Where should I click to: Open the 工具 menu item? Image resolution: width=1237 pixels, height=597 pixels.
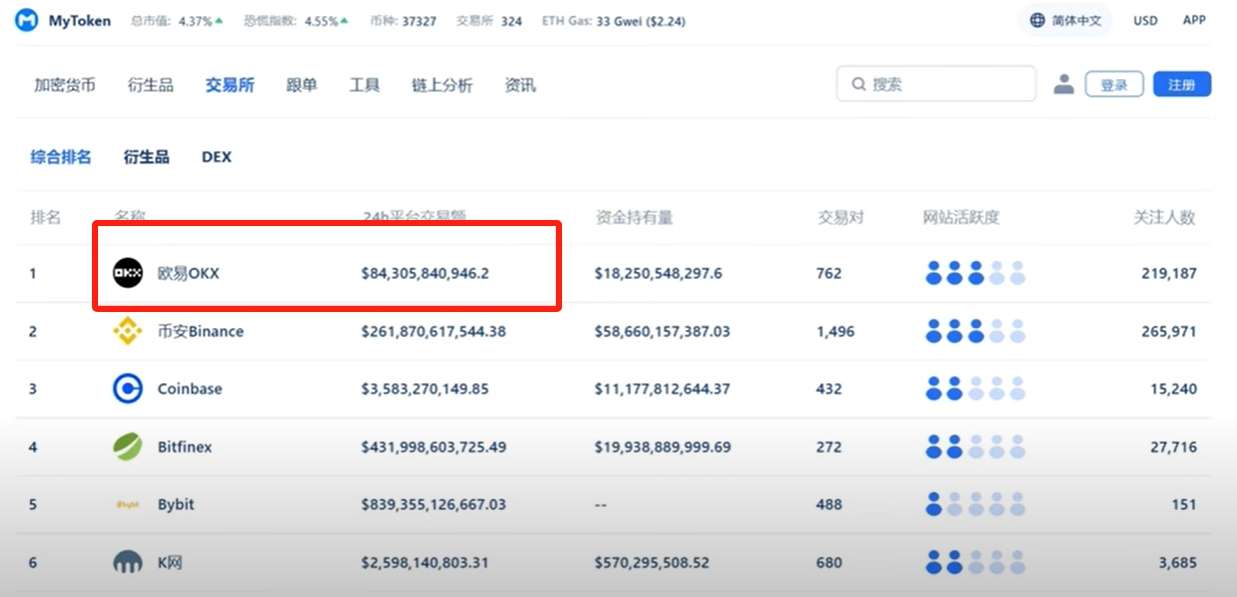(x=364, y=85)
